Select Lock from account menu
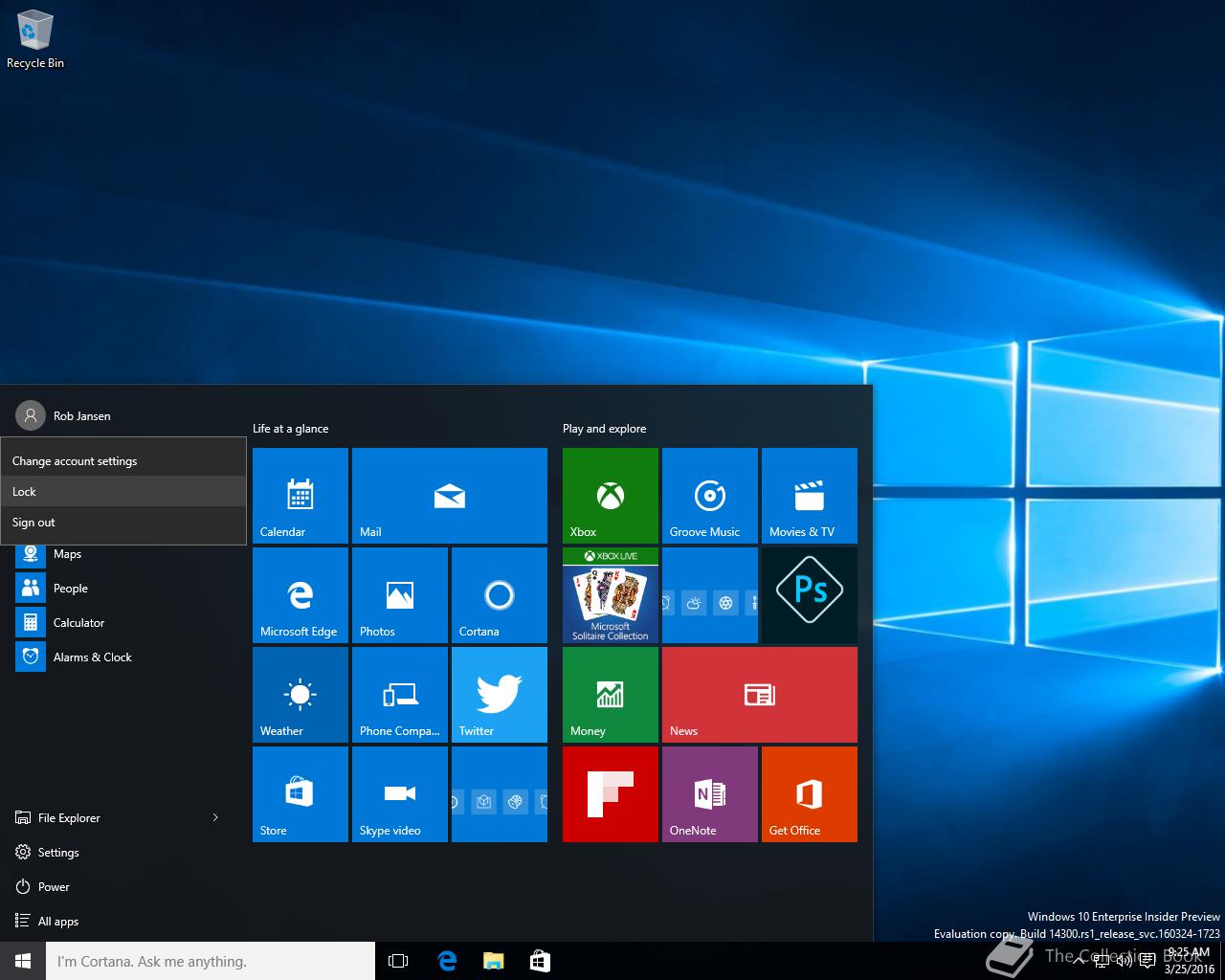1225x980 pixels. (123, 492)
